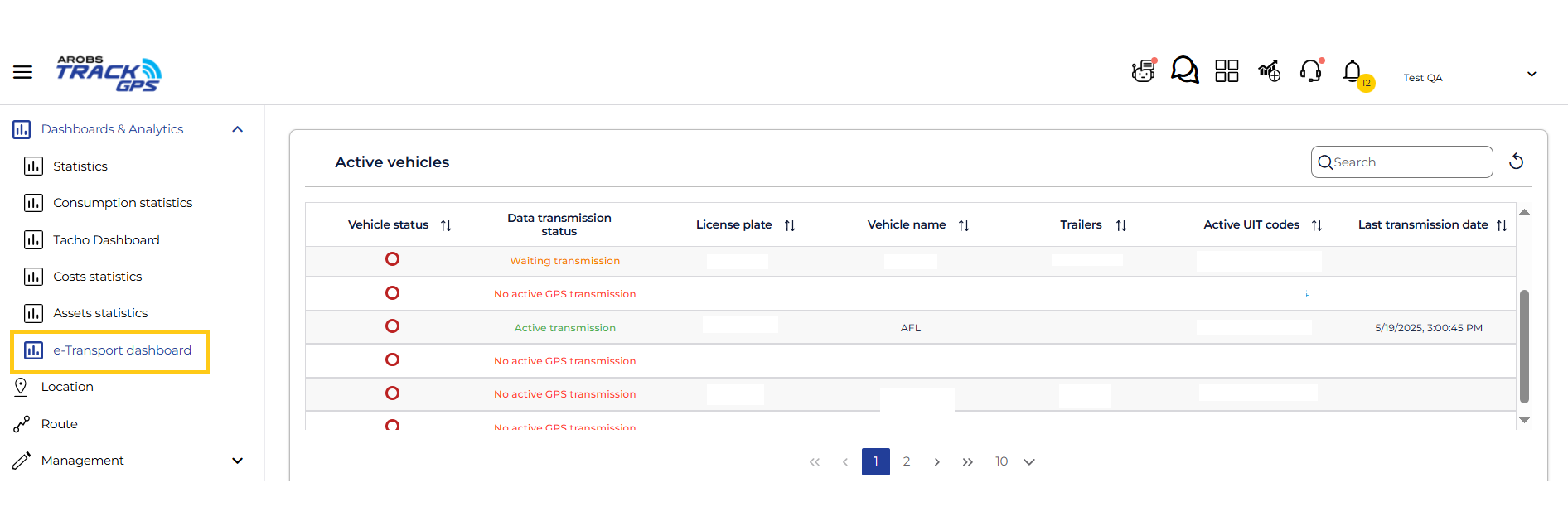Click the headset support icon

[1310, 71]
